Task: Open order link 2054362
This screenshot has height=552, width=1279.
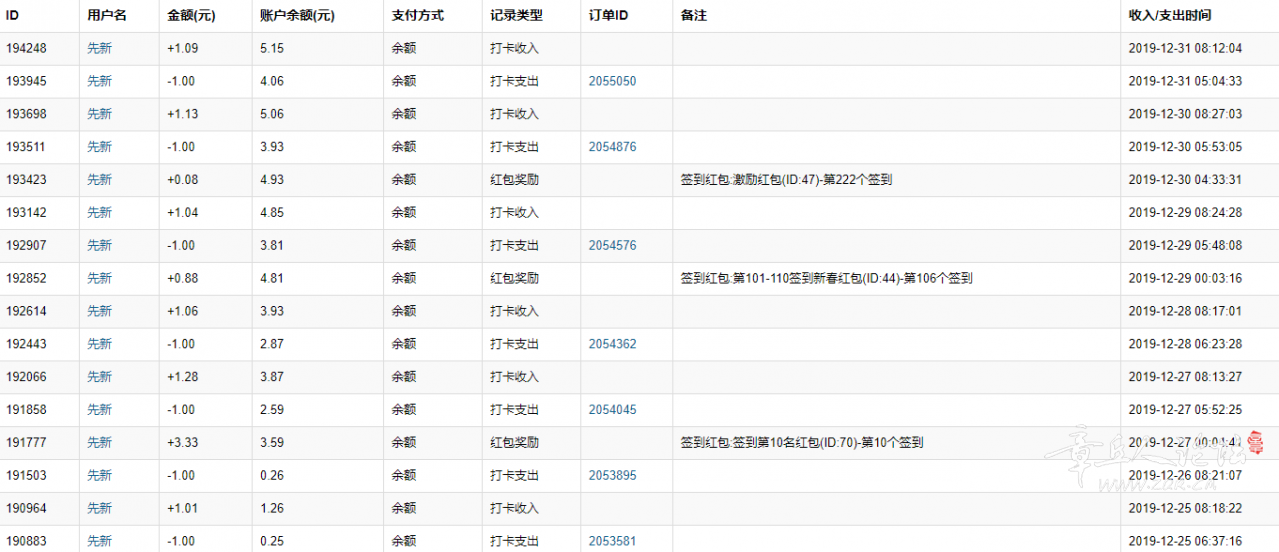Action: click(612, 344)
